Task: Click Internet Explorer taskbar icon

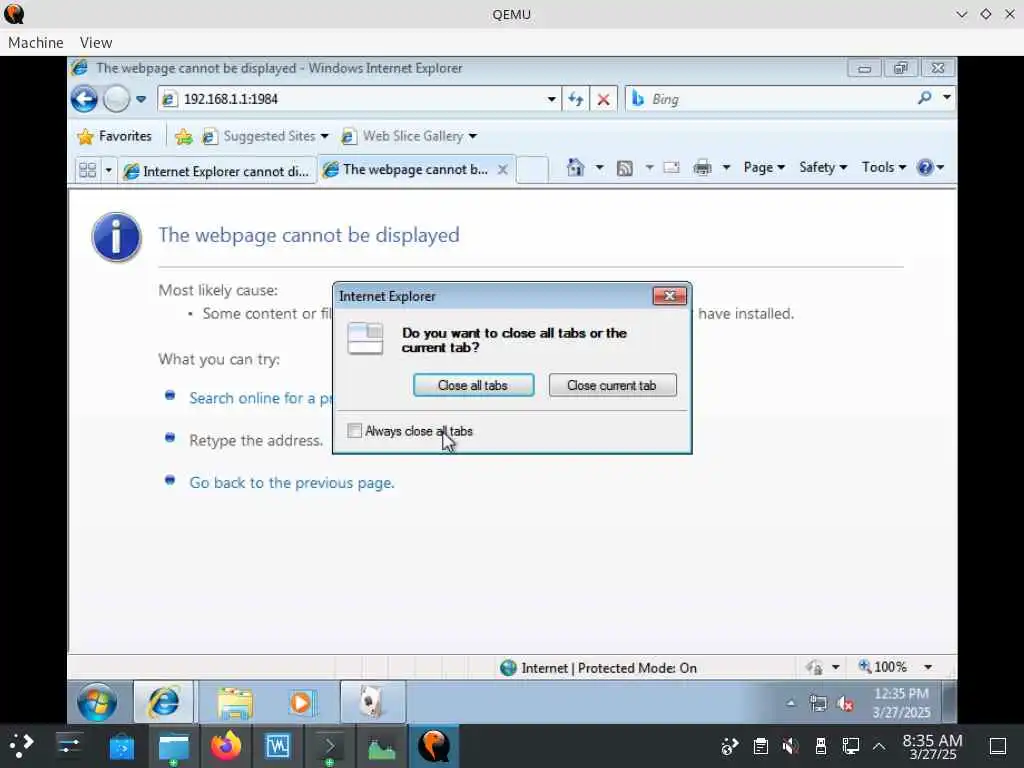Action: (x=164, y=702)
